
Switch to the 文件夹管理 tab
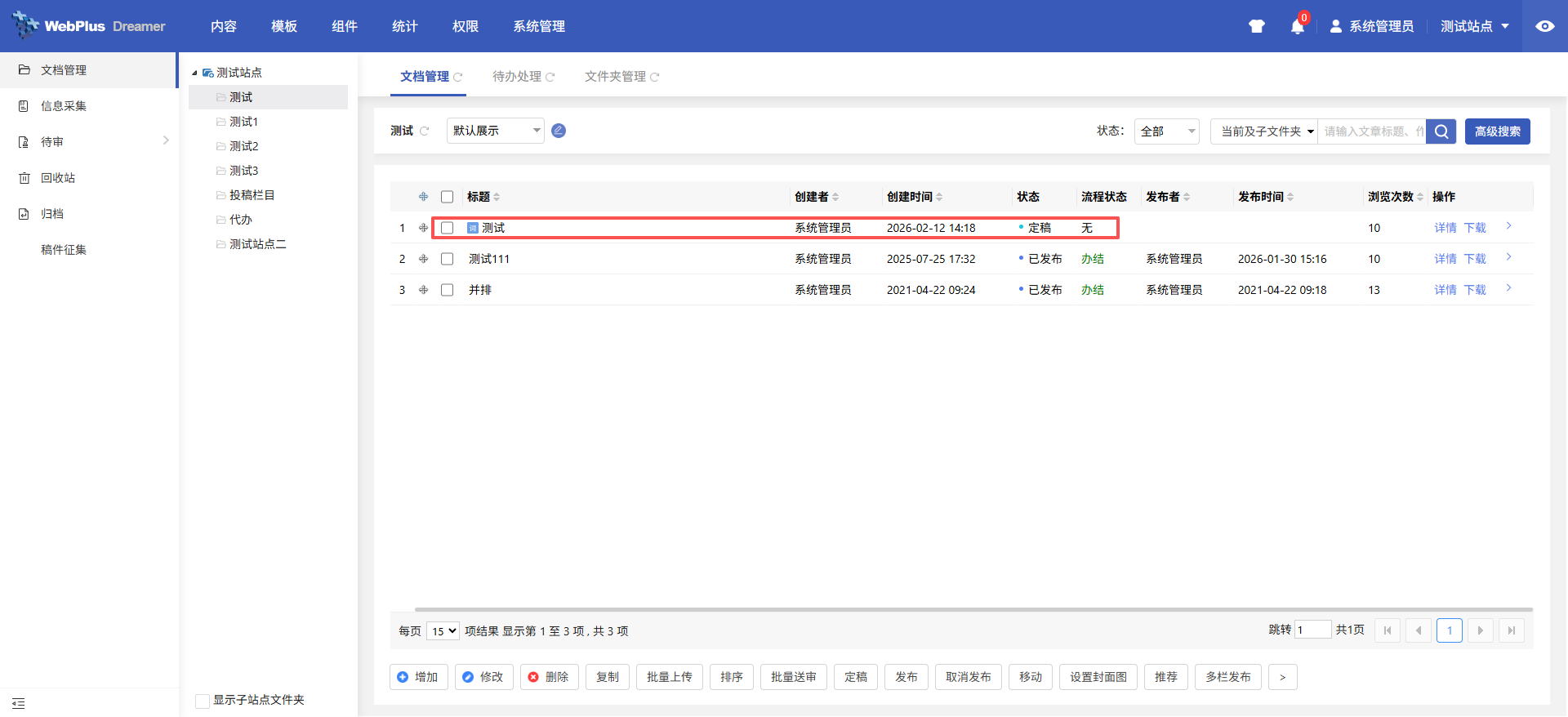tap(615, 77)
